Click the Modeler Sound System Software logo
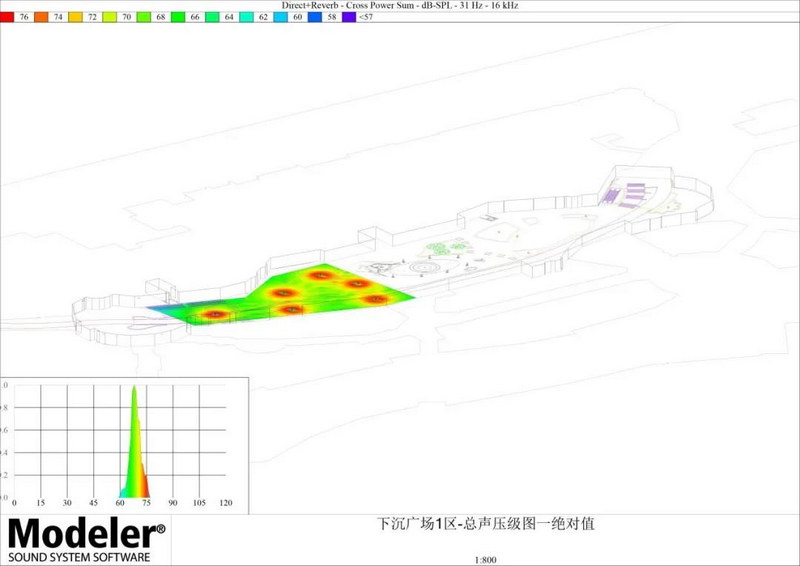Screen dimensions: 800x566 (87, 540)
